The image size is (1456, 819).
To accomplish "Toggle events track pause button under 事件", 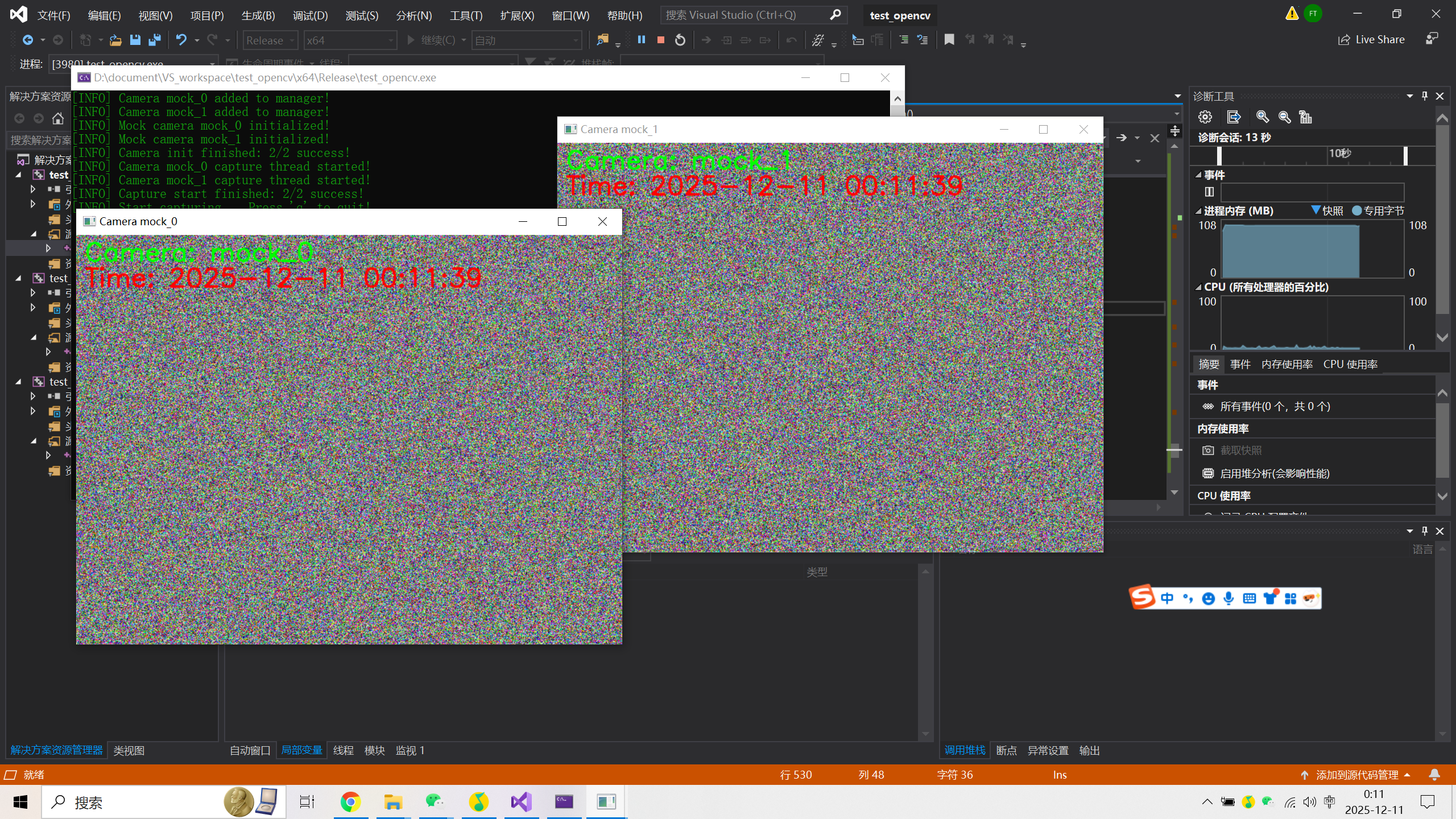I will click(1209, 192).
